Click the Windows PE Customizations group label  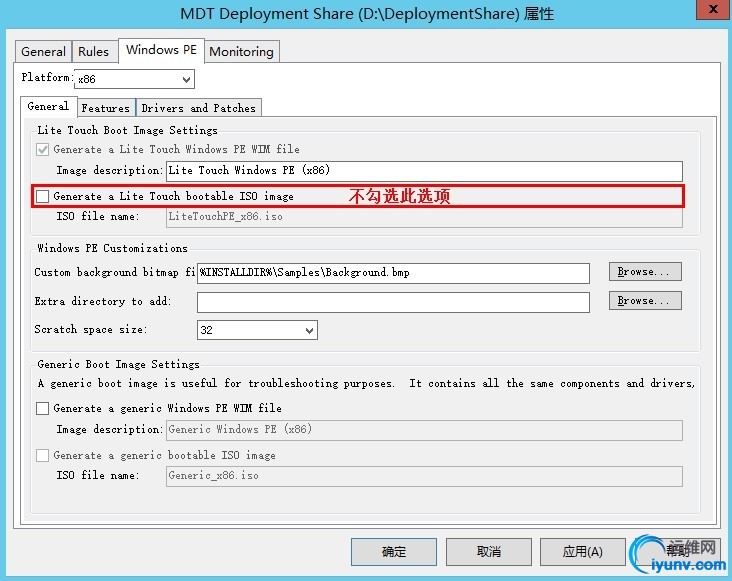[x=113, y=248]
